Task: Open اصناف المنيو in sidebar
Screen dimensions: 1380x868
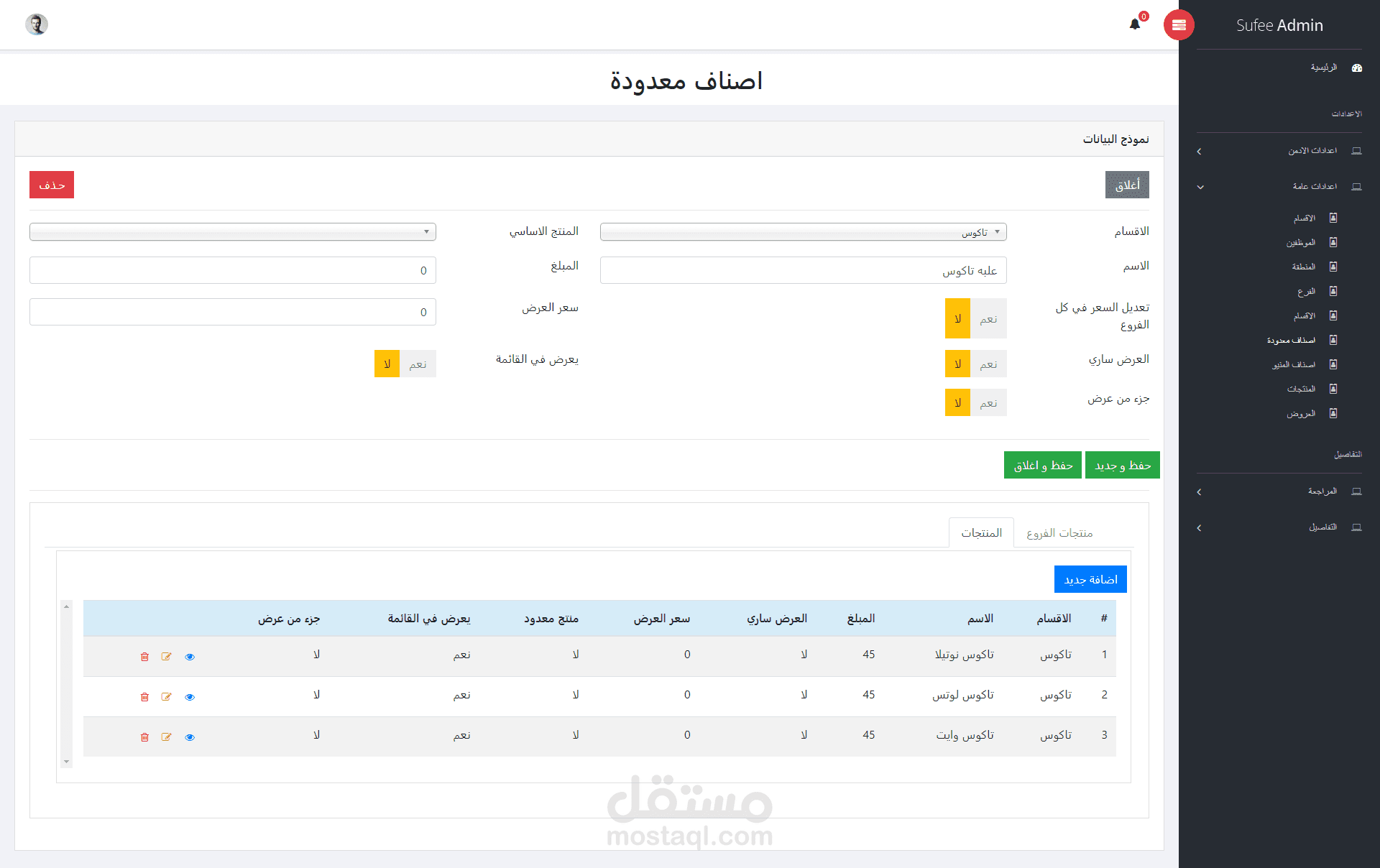Action: click(x=1294, y=365)
